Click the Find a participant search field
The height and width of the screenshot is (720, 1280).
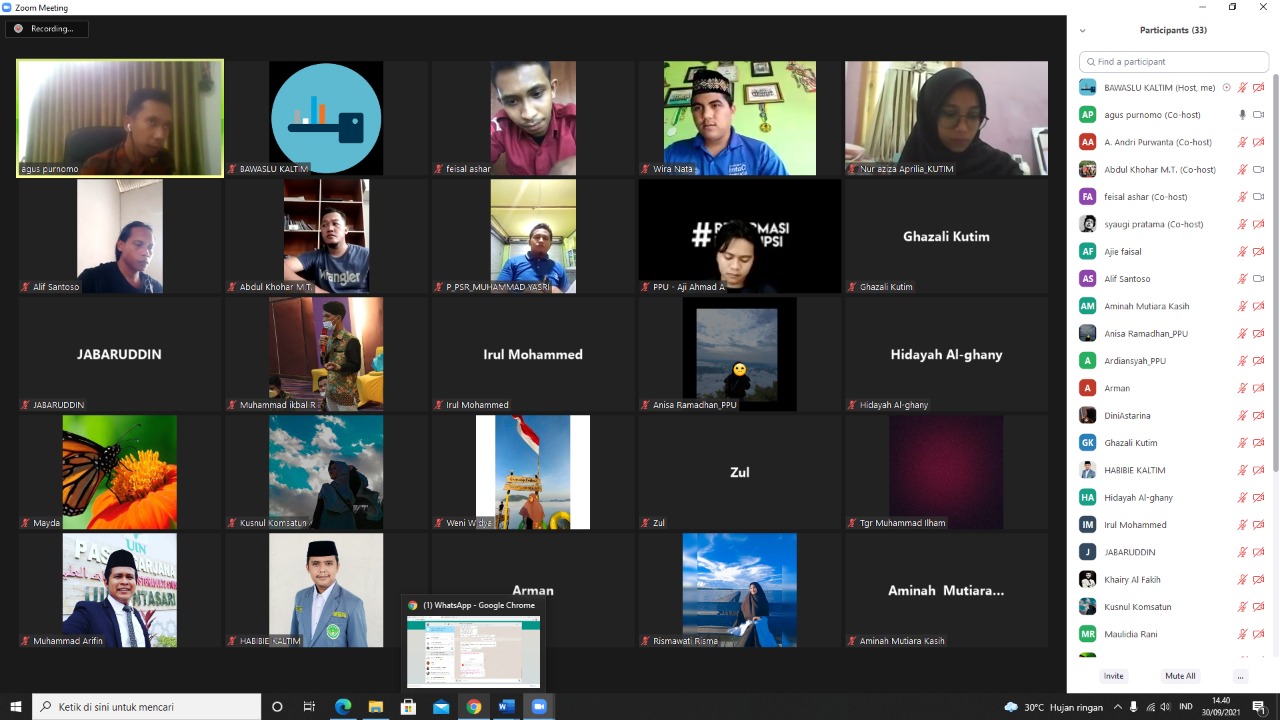[1174, 62]
